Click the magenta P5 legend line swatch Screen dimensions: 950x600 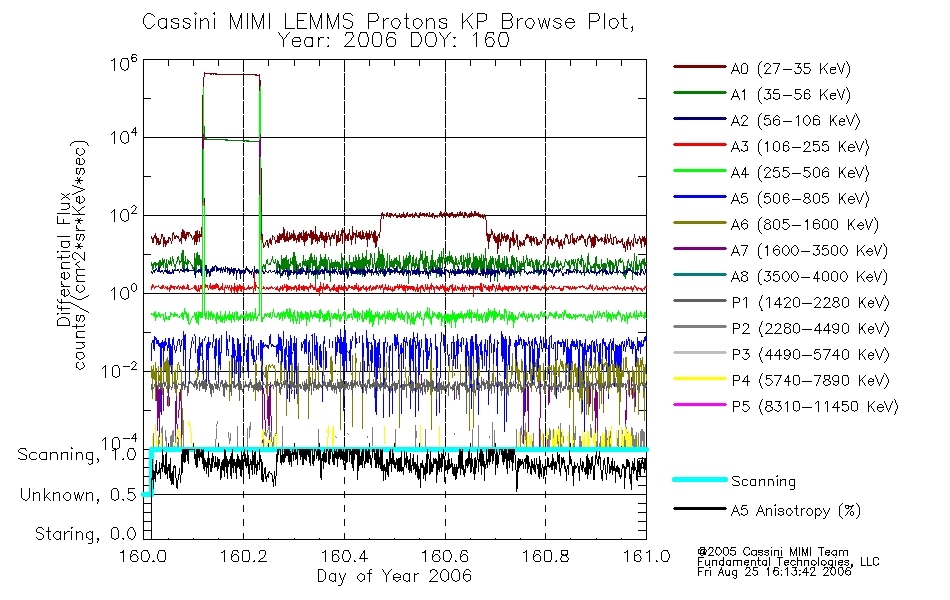[x=700, y=405]
